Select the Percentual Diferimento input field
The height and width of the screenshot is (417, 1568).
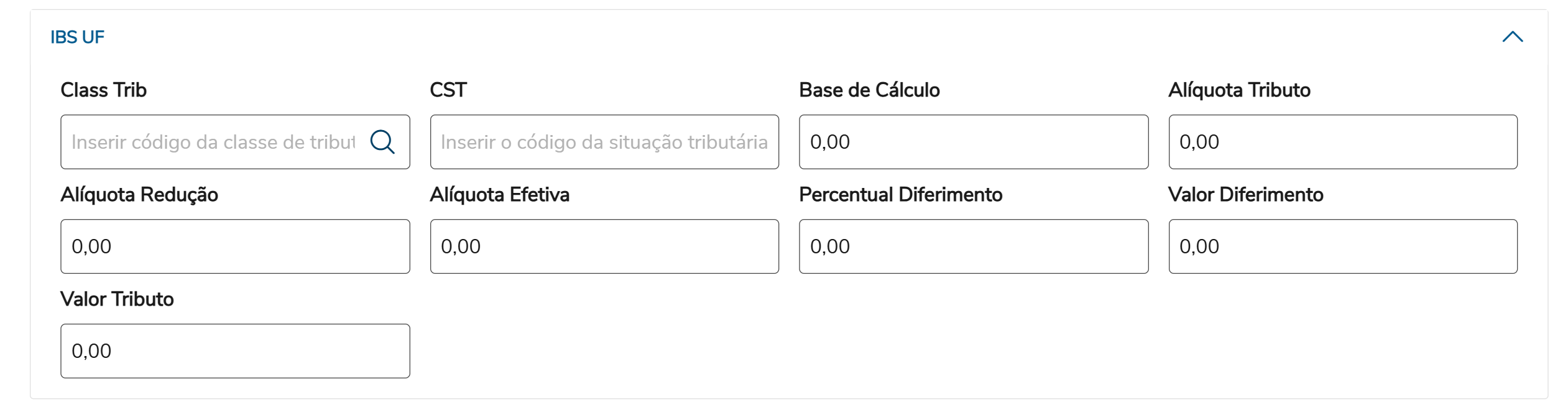click(973, 246)
